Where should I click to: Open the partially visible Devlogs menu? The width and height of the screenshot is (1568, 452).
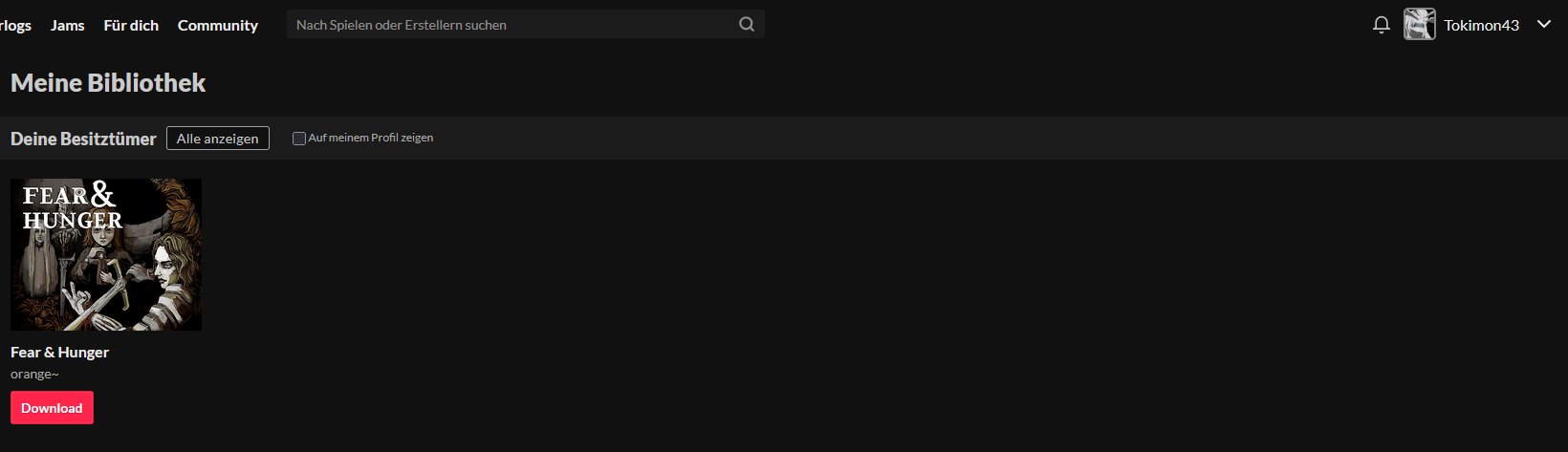coord(15,25)
